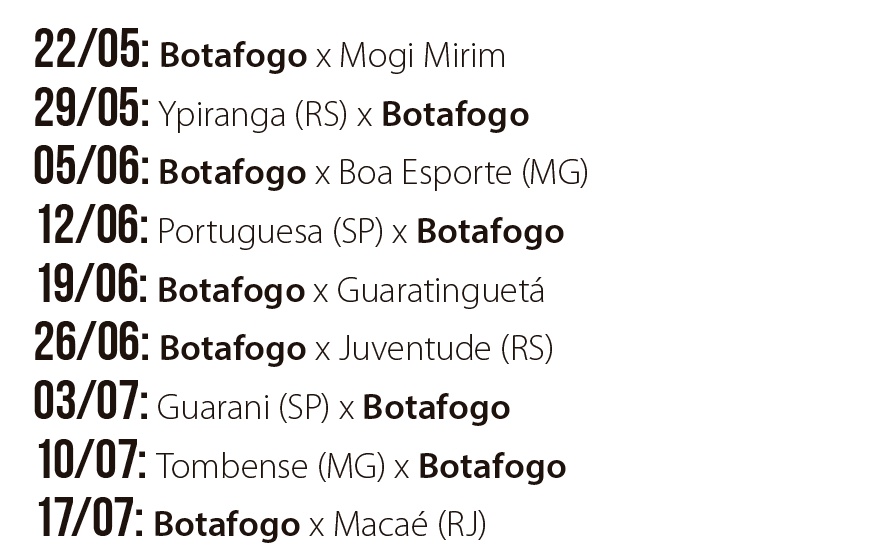Select Boa Esporte (MG) text
This screenshot has width=880, height=550.
click(463, 172)
